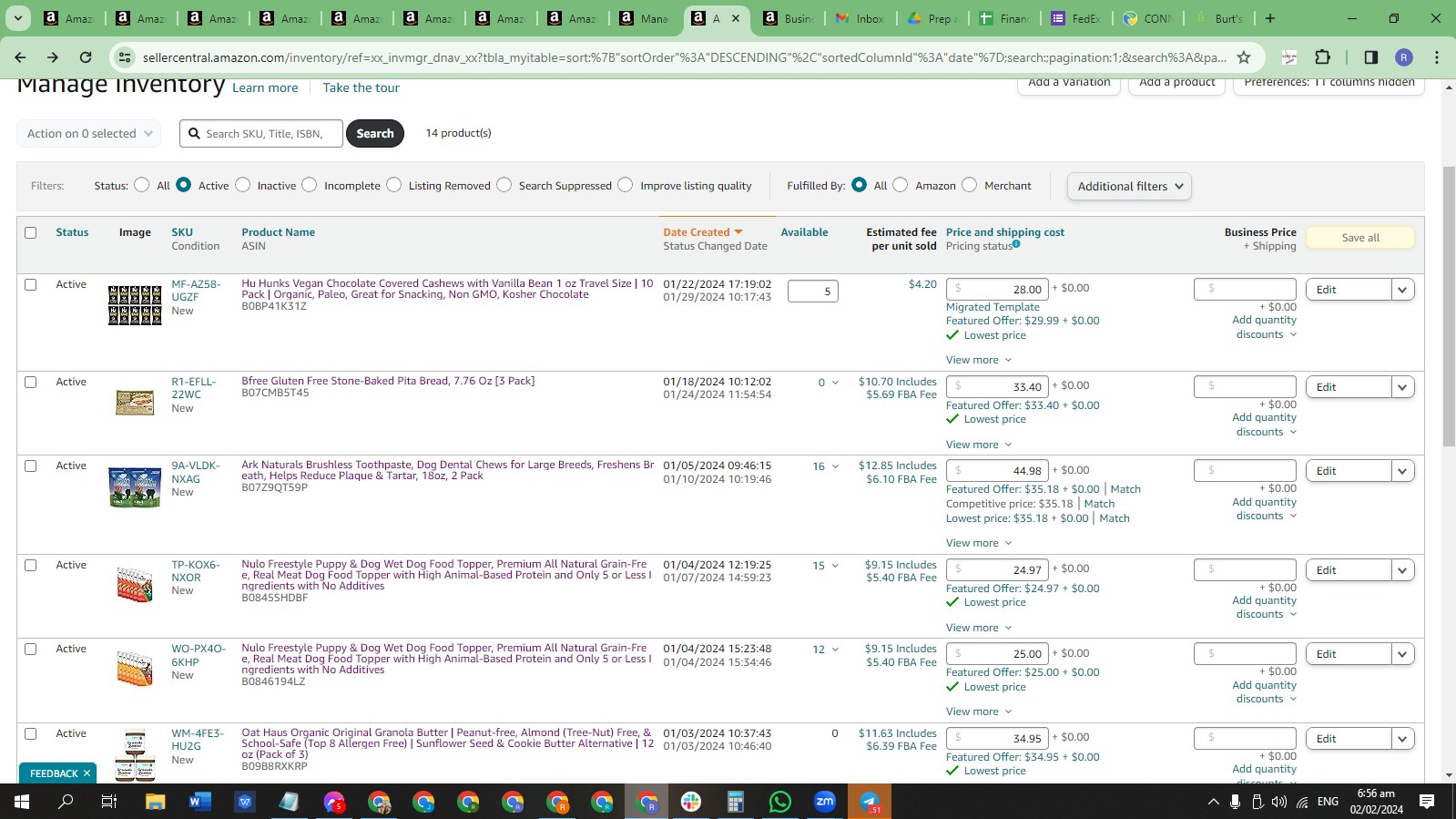Image resolution: width=1456 pixels, height=819 pixels.
Task: Choose the 'Listing Removed' filter radio
Action: [x=393, y=185]
